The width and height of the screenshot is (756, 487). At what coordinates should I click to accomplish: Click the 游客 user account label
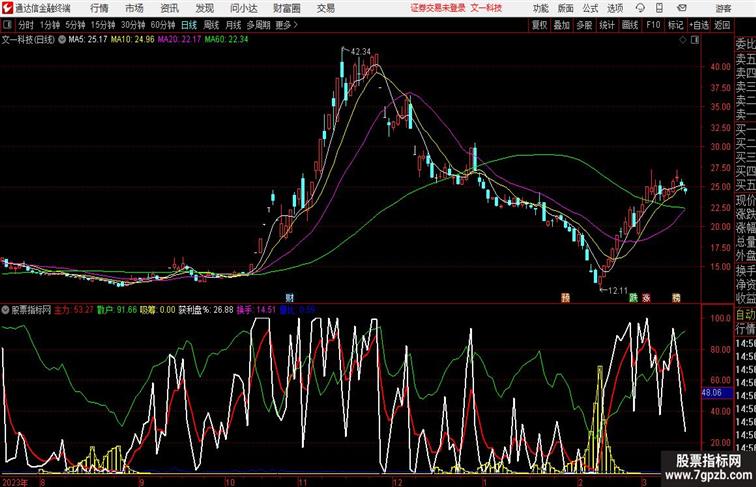point(723,8)
